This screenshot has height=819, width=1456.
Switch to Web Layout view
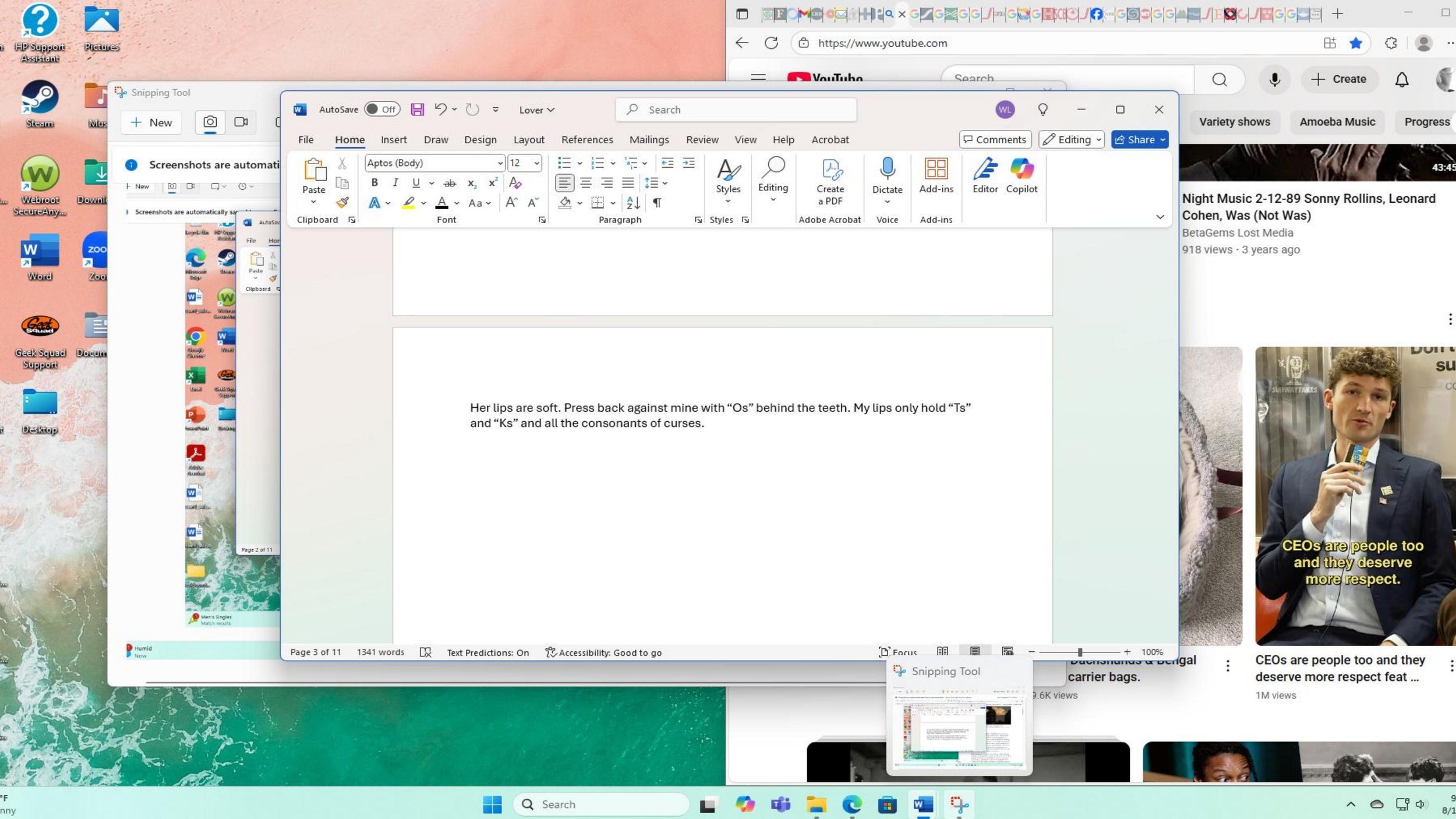1007,652
